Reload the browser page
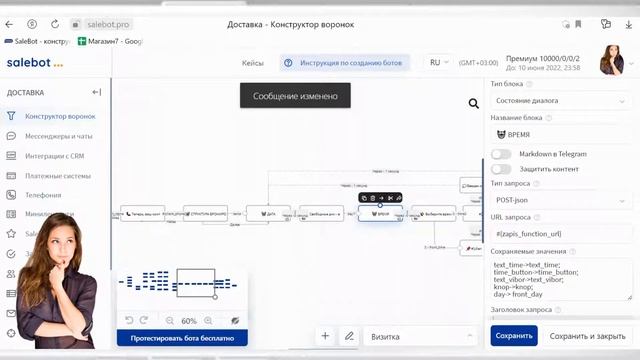The width and height of the screenshot is (640, 360). tap(55, 24)
